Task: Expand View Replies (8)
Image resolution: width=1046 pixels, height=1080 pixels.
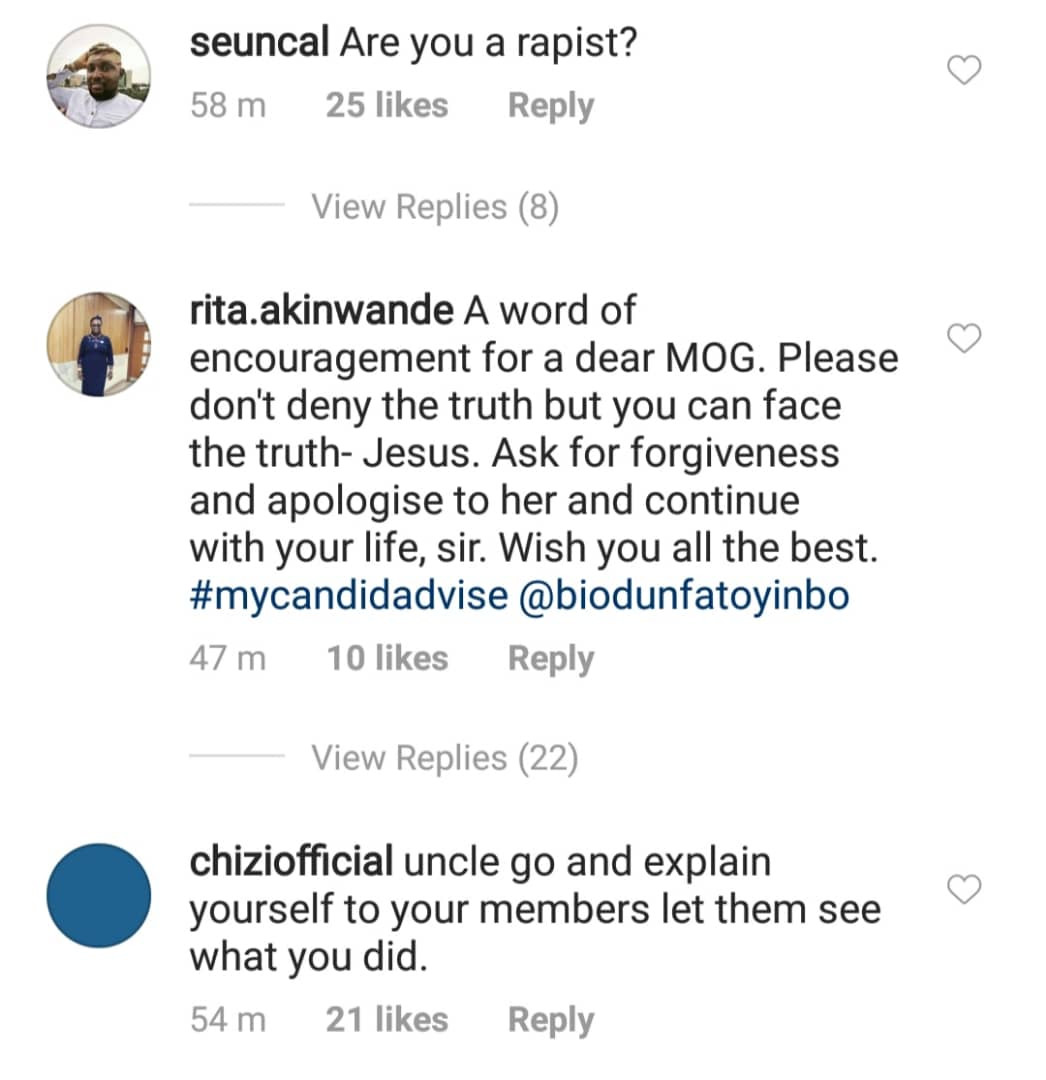Action: (434, 207)
